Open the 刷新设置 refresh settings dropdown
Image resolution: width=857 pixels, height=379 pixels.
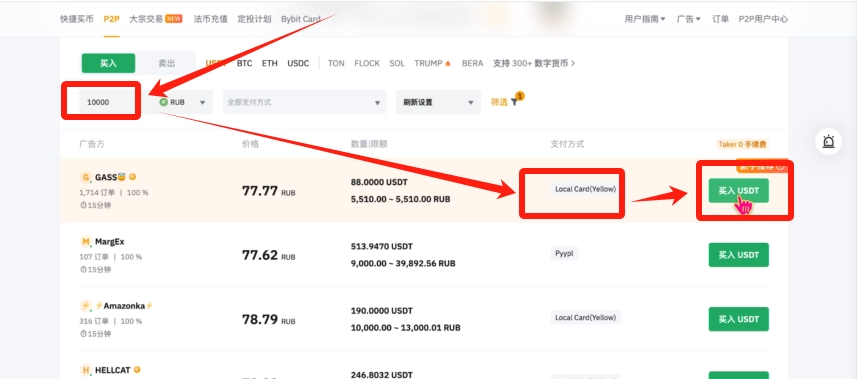click(438, 102)
